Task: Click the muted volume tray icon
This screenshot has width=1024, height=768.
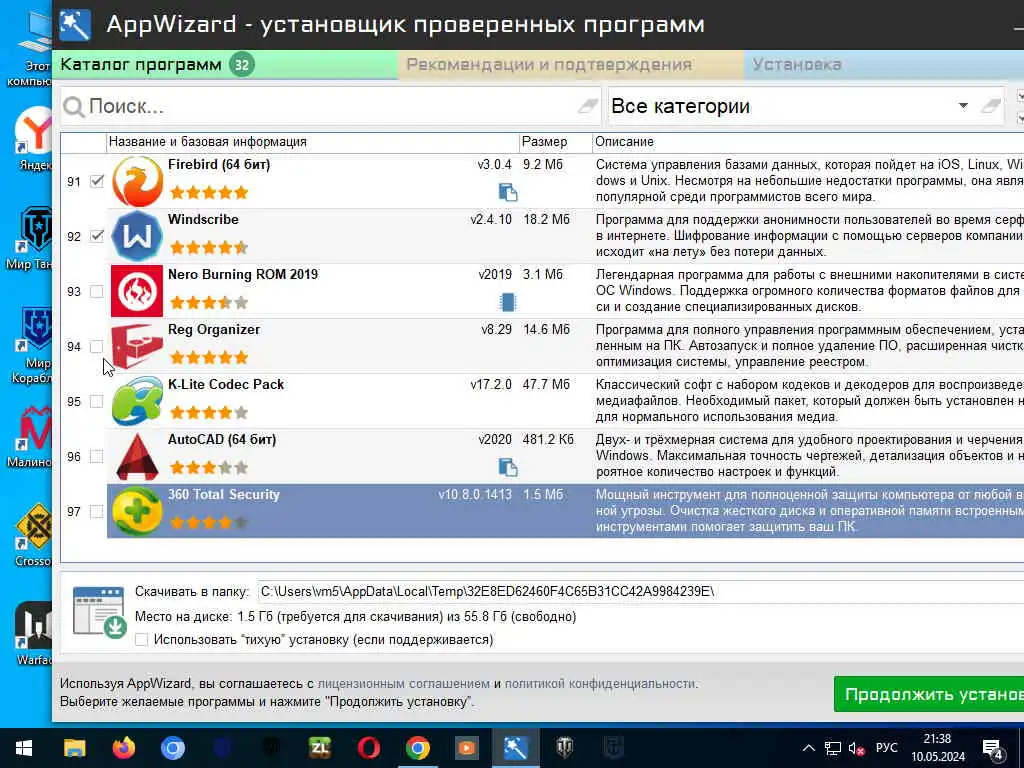Action: click(x=856, y=748)
